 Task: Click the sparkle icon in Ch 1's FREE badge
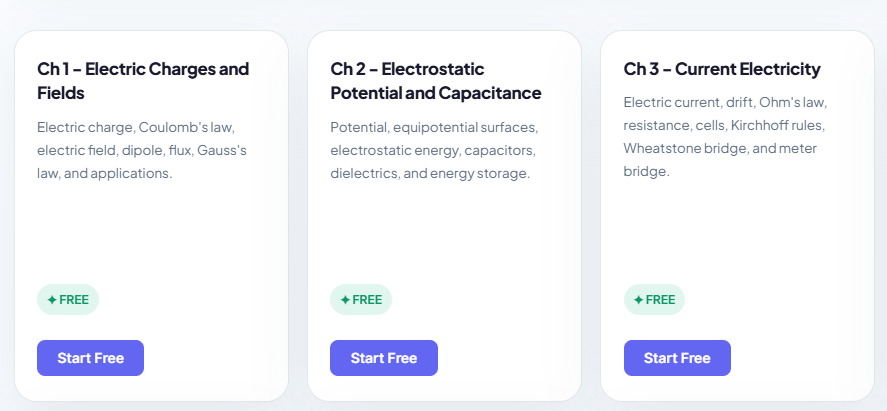click(x=51, y=299)
